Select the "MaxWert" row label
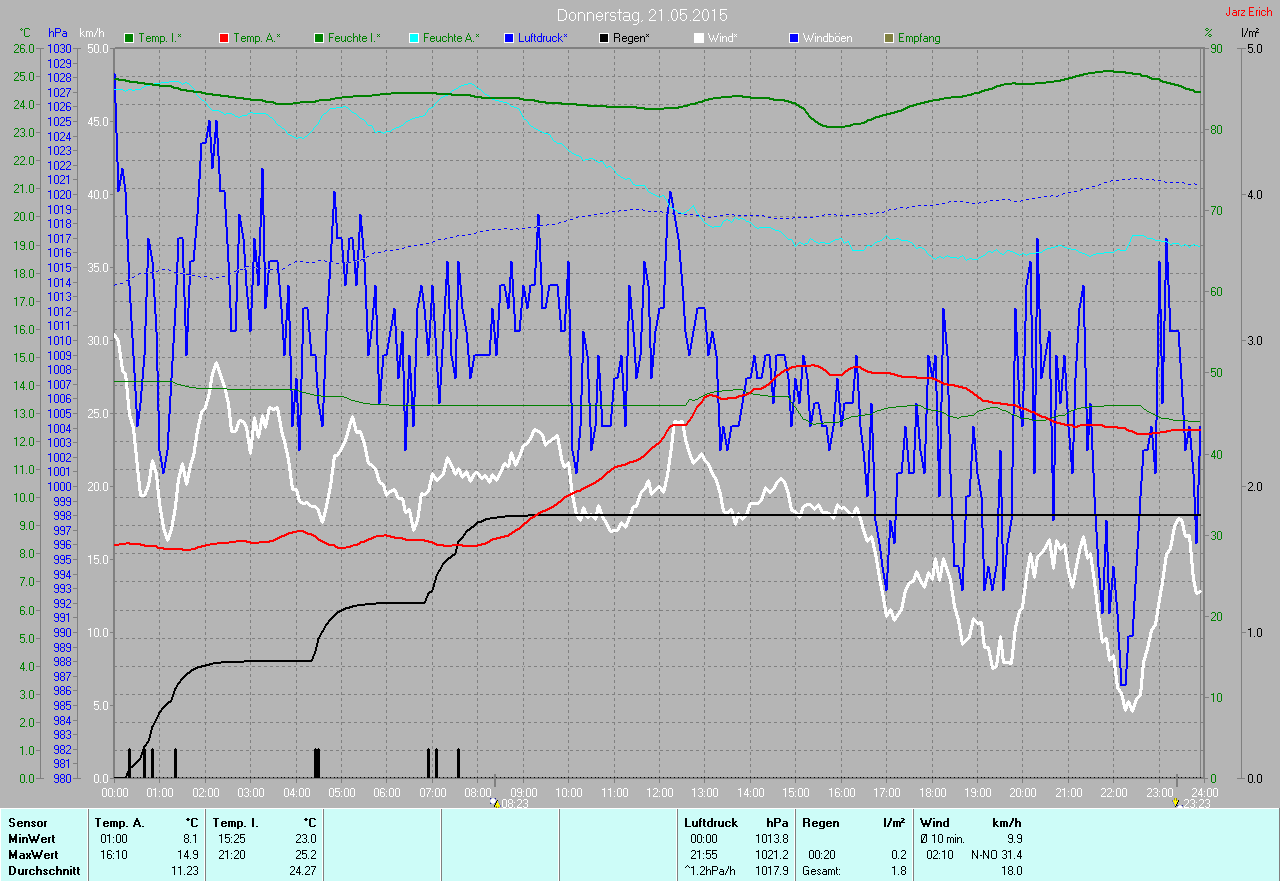The width and height of the screenshot is (1280, 881). pyautogui.click(x=33, y=854)
